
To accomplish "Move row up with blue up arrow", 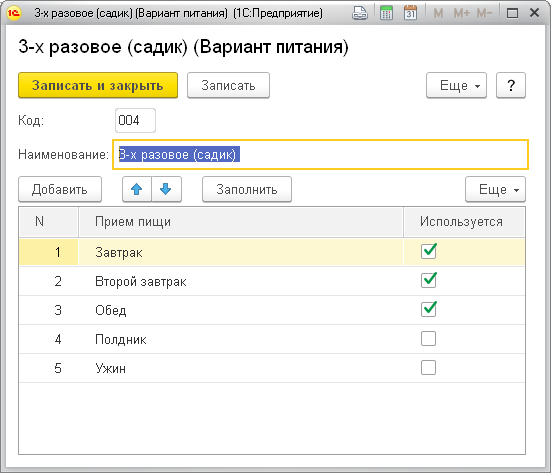I will (x=137, y=189).
